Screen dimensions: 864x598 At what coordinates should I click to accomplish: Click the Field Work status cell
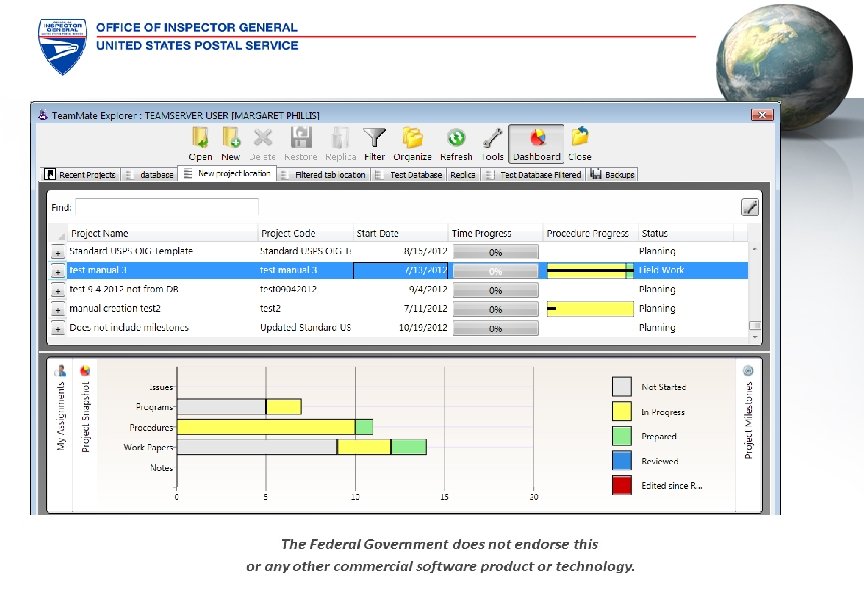click(662, 270)
